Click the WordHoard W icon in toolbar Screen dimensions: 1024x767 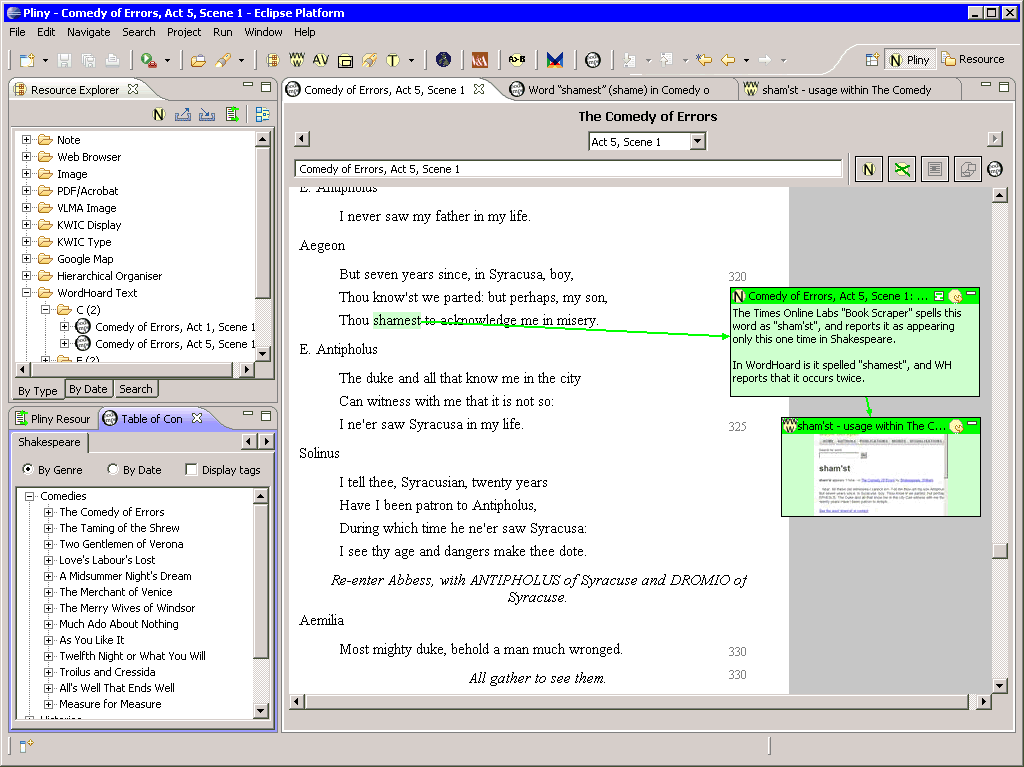coord(296,60)
